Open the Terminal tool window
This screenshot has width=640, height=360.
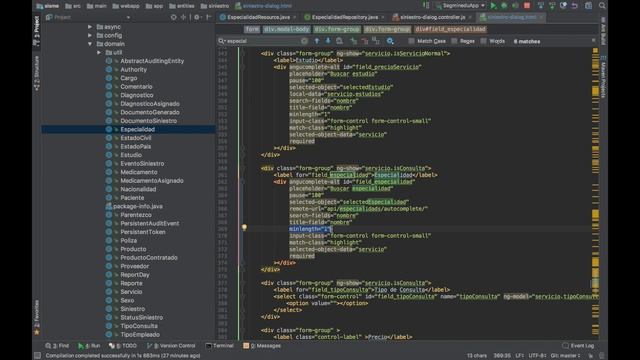[220, 346]
